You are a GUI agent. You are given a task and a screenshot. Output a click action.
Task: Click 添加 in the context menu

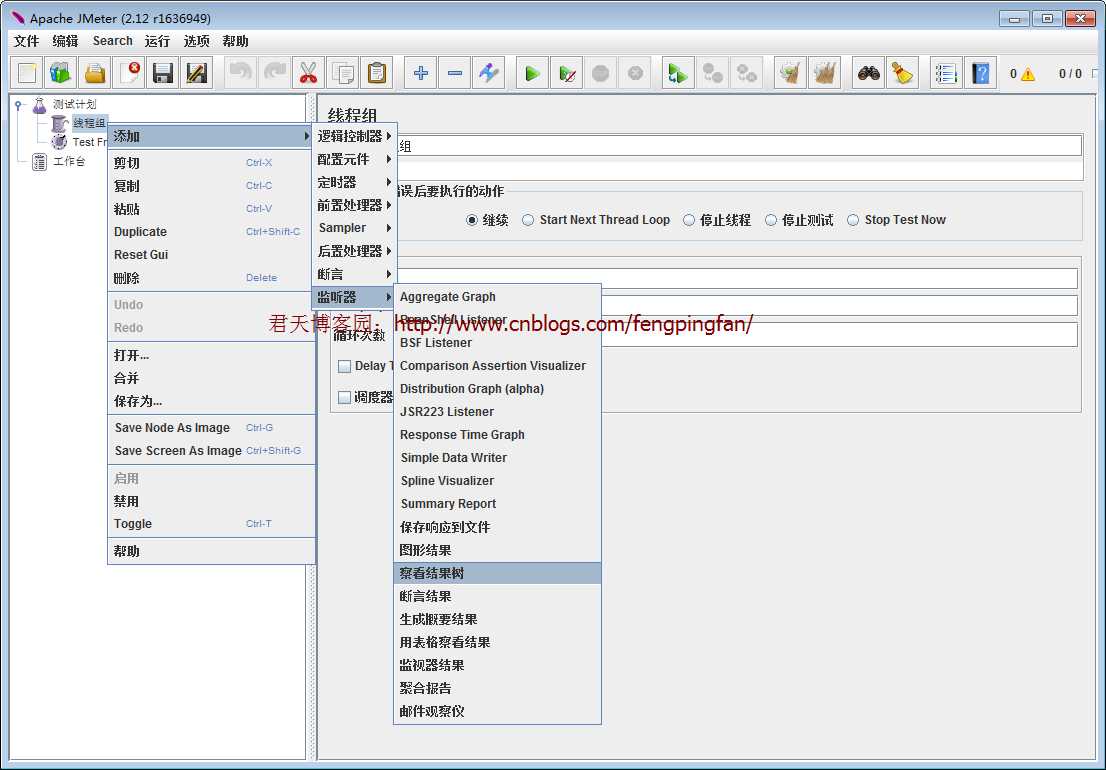pos(211,136)
